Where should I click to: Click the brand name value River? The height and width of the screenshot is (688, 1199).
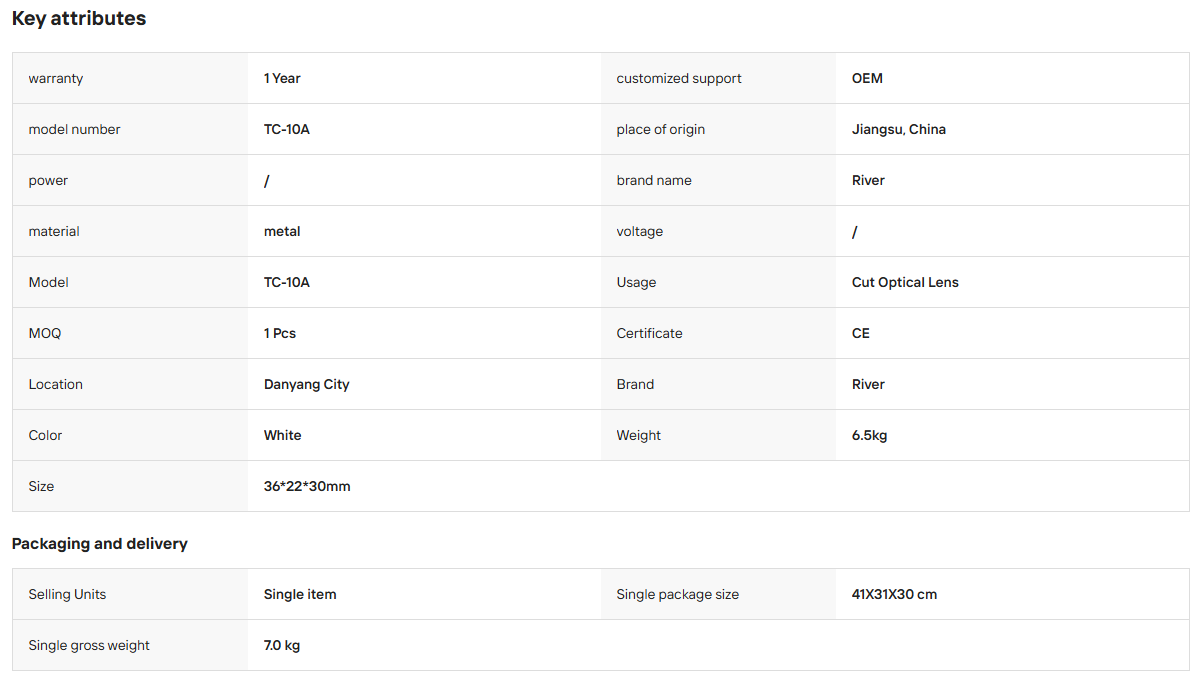click(868, 180)
